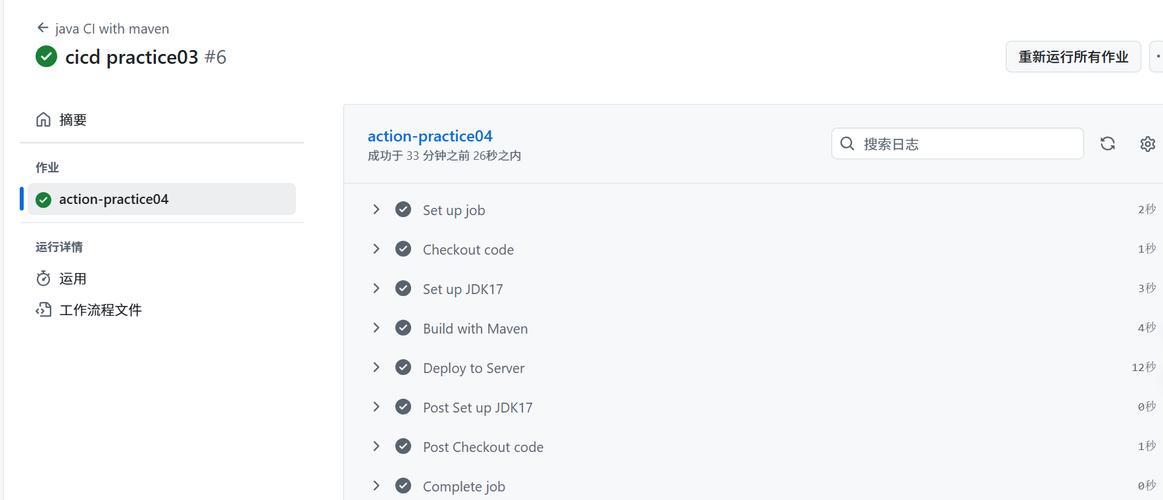
Task: Click the workflow file icon
Action: (x=43, y=310)
